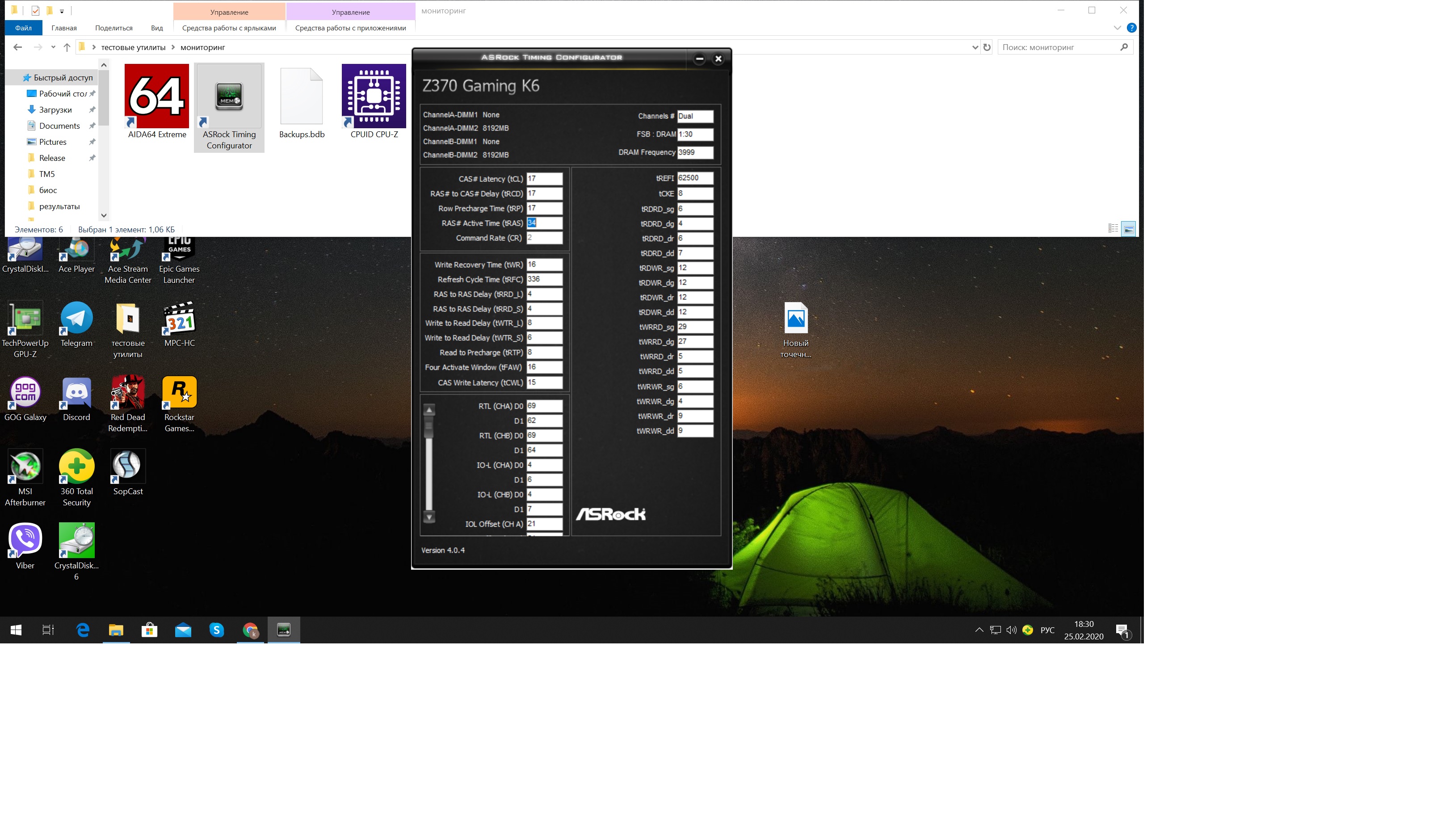The height and width of the screenshot is (840, 1454).
Task: Open the Файл menu
Action: coord(24,28)
